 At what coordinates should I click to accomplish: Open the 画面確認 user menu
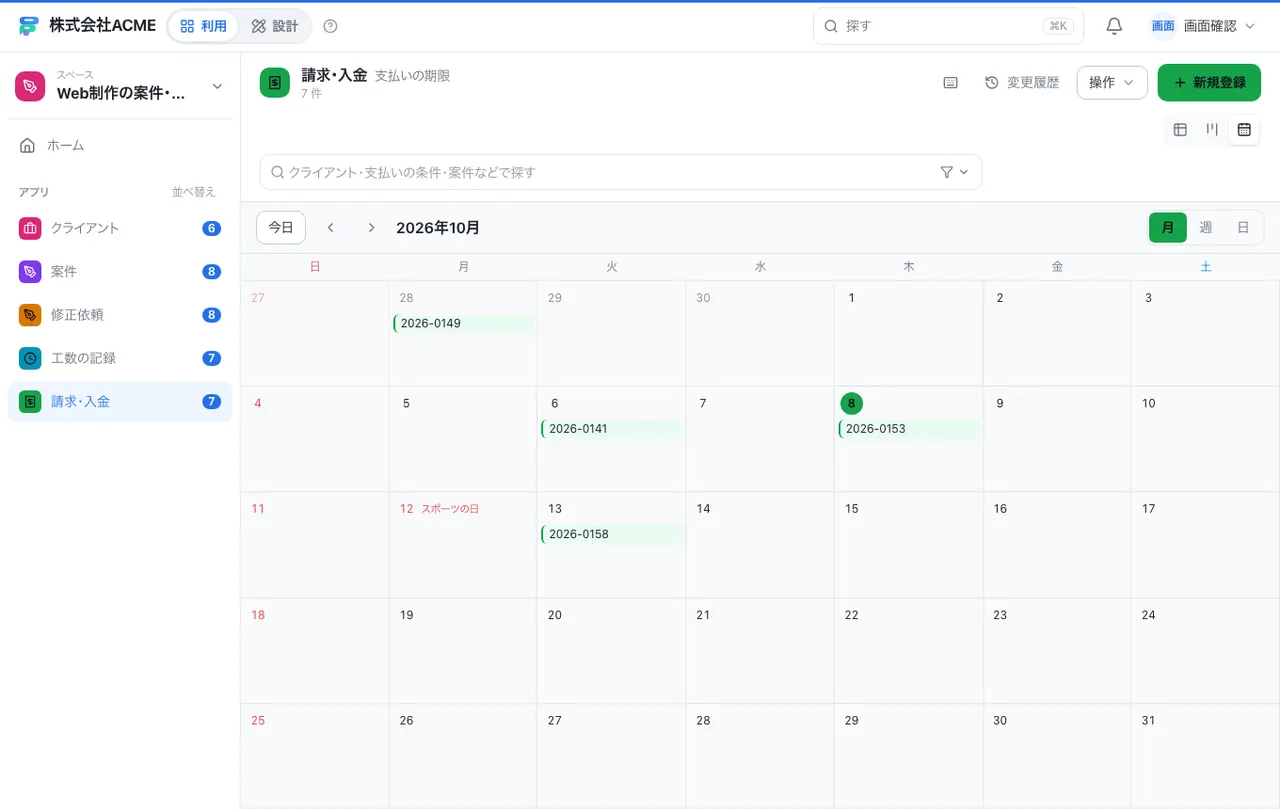click(x=1203, y=26)
